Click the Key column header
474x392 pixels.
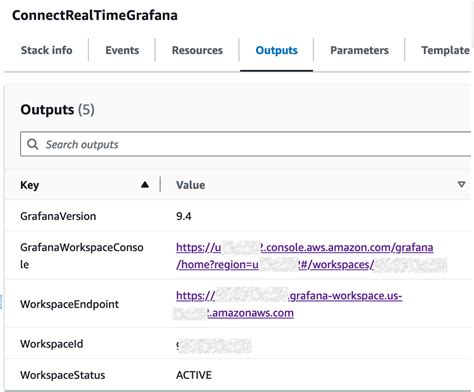point(30,185)
